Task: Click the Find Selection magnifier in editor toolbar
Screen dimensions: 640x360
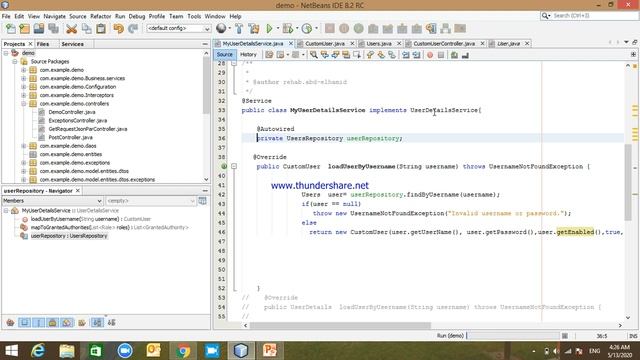Action: [x=313, y=55]
